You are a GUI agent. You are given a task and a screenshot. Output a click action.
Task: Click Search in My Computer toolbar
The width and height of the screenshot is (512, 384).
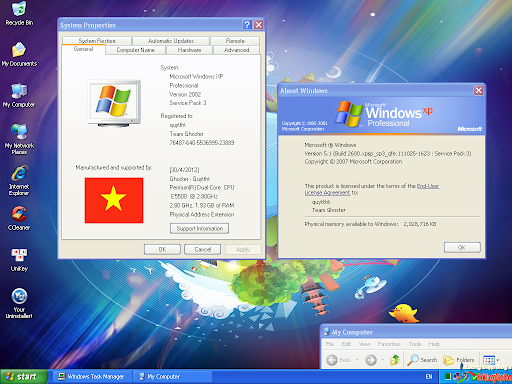coord(422,360)
